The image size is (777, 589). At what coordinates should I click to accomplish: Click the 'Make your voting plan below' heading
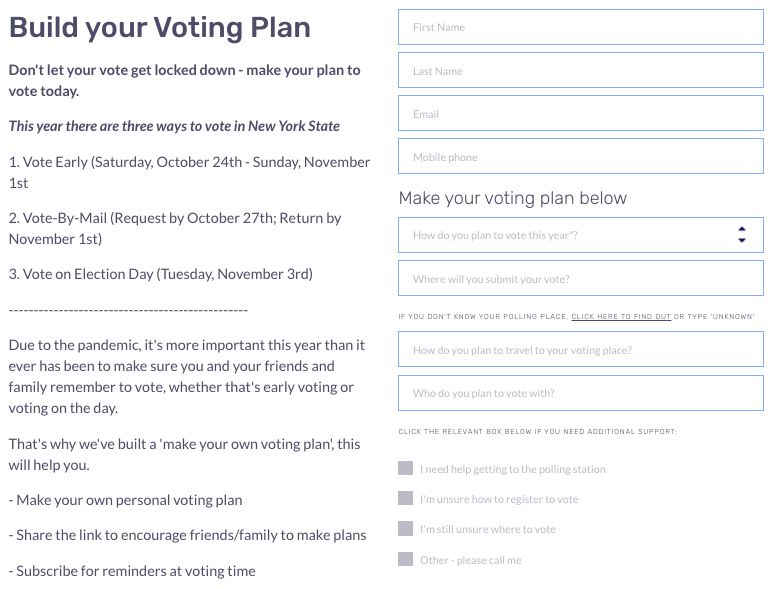pos(513,198)
